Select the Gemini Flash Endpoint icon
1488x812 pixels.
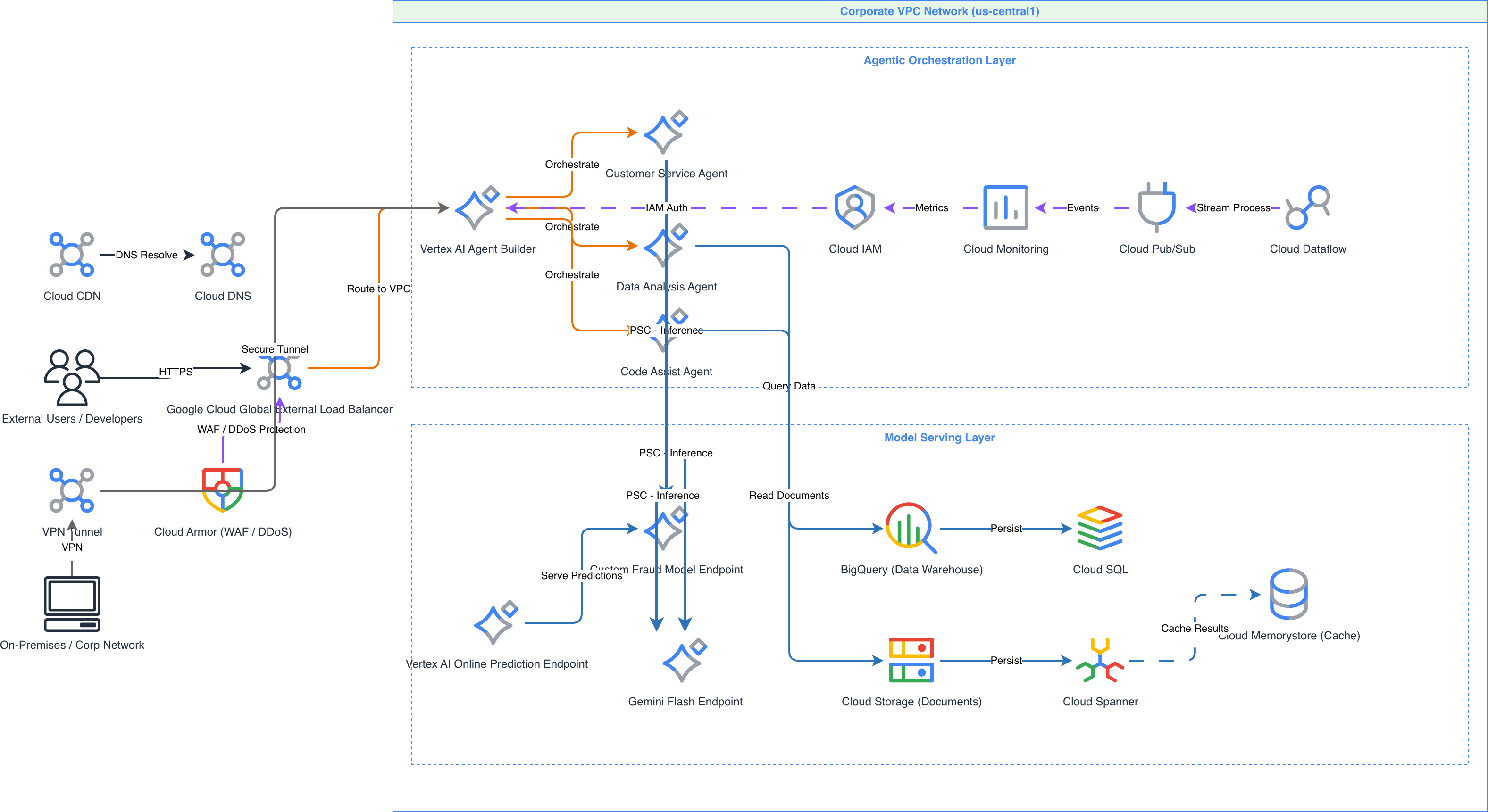pos(685,660)
